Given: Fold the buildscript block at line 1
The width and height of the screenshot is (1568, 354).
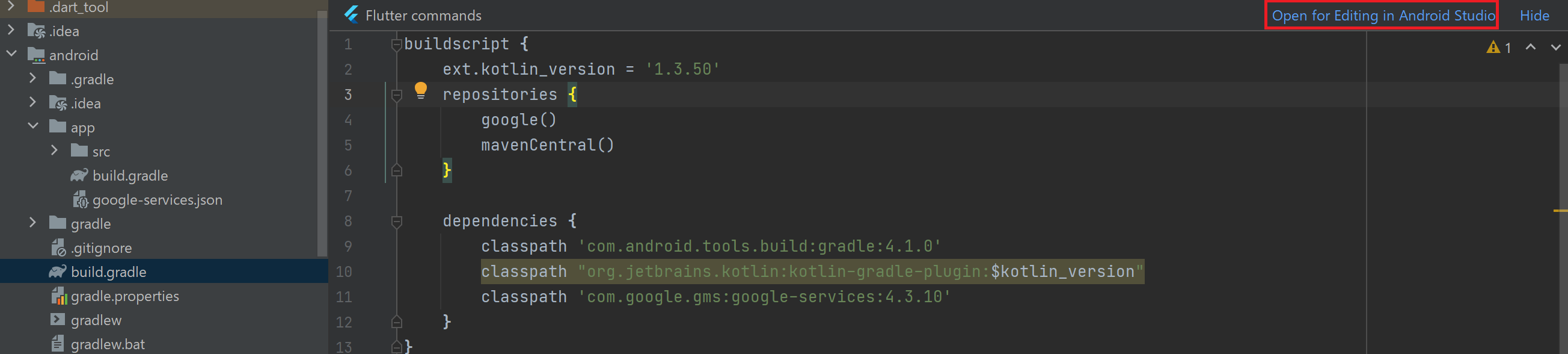Looking at the screenshot, I should pos(396,45).
